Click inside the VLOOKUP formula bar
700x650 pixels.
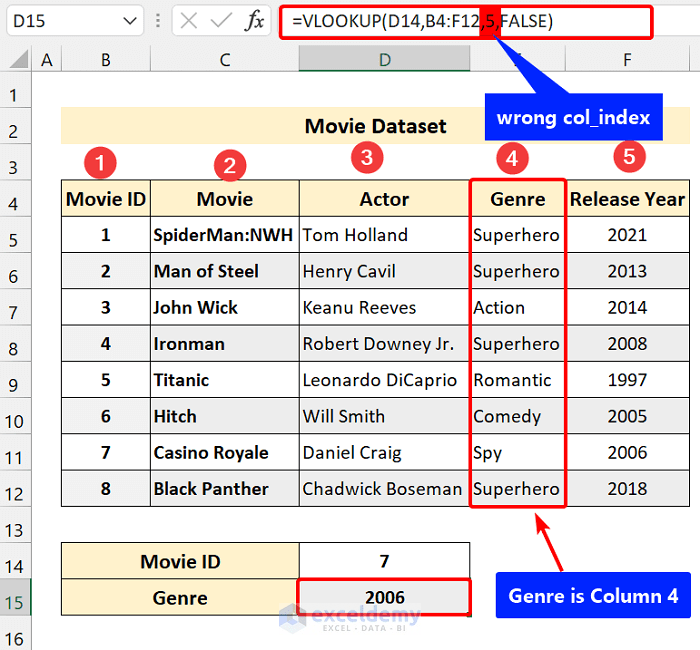(466, 21)
